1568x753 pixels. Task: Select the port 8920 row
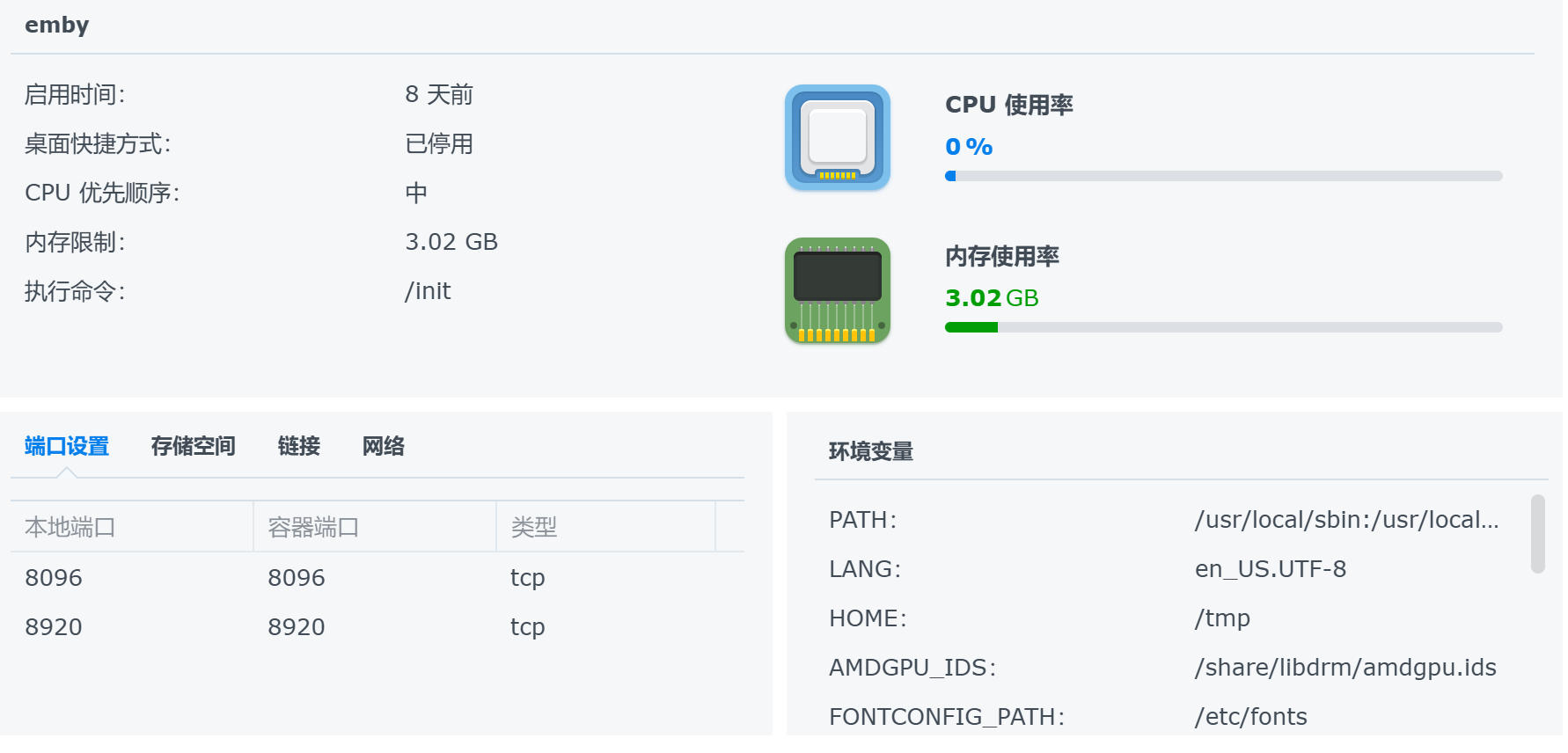tap(377, 627)
